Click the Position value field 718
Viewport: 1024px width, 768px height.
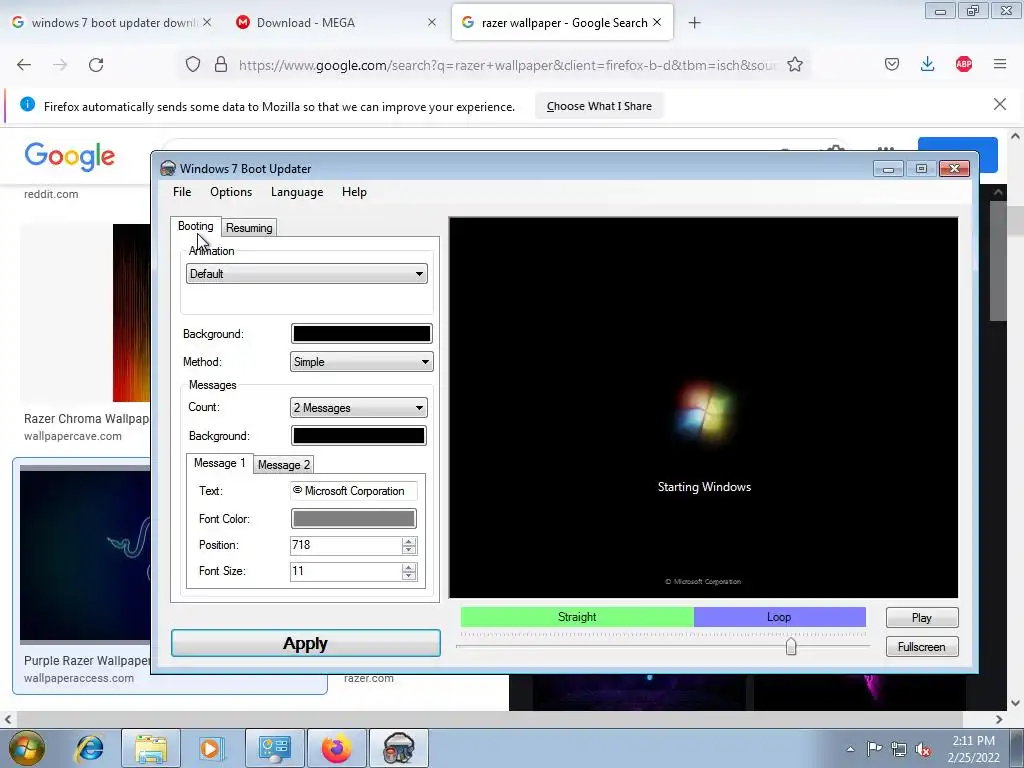(x=345, y=545)
